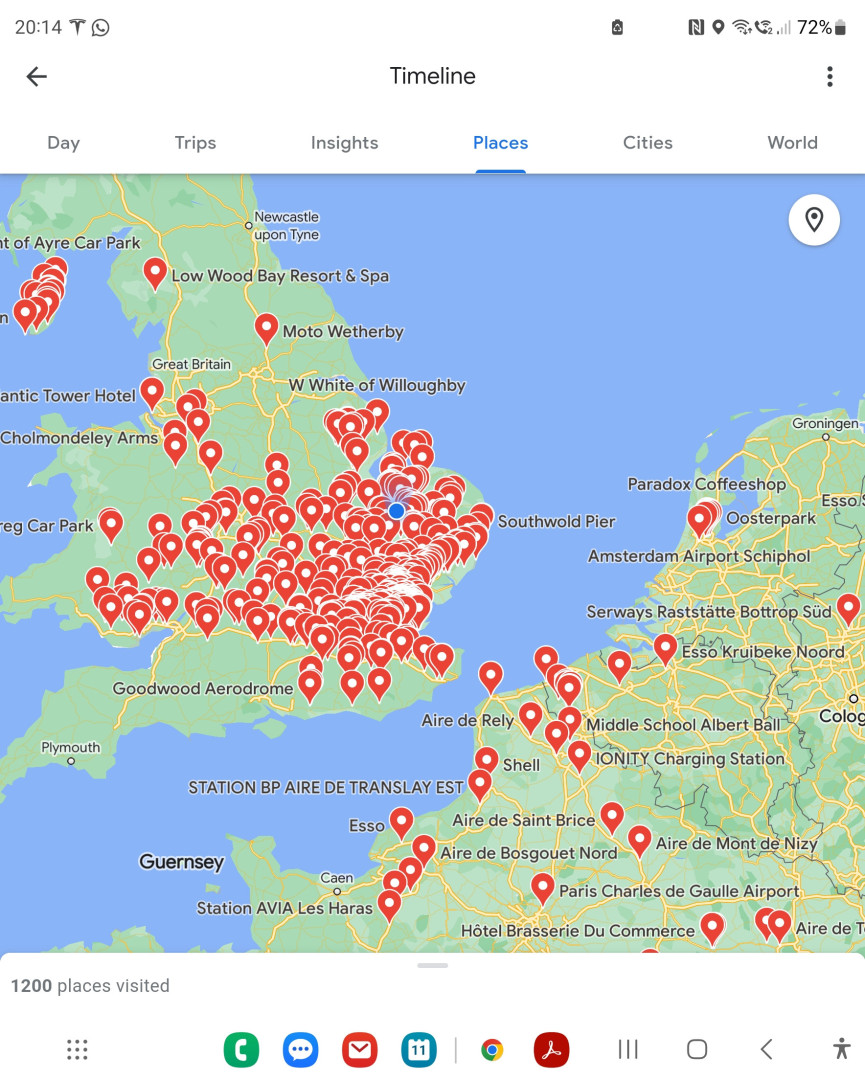This screenshot has height=1080, width=865.
Task: Open the green Phone app
Action: tap(241, 1050)
